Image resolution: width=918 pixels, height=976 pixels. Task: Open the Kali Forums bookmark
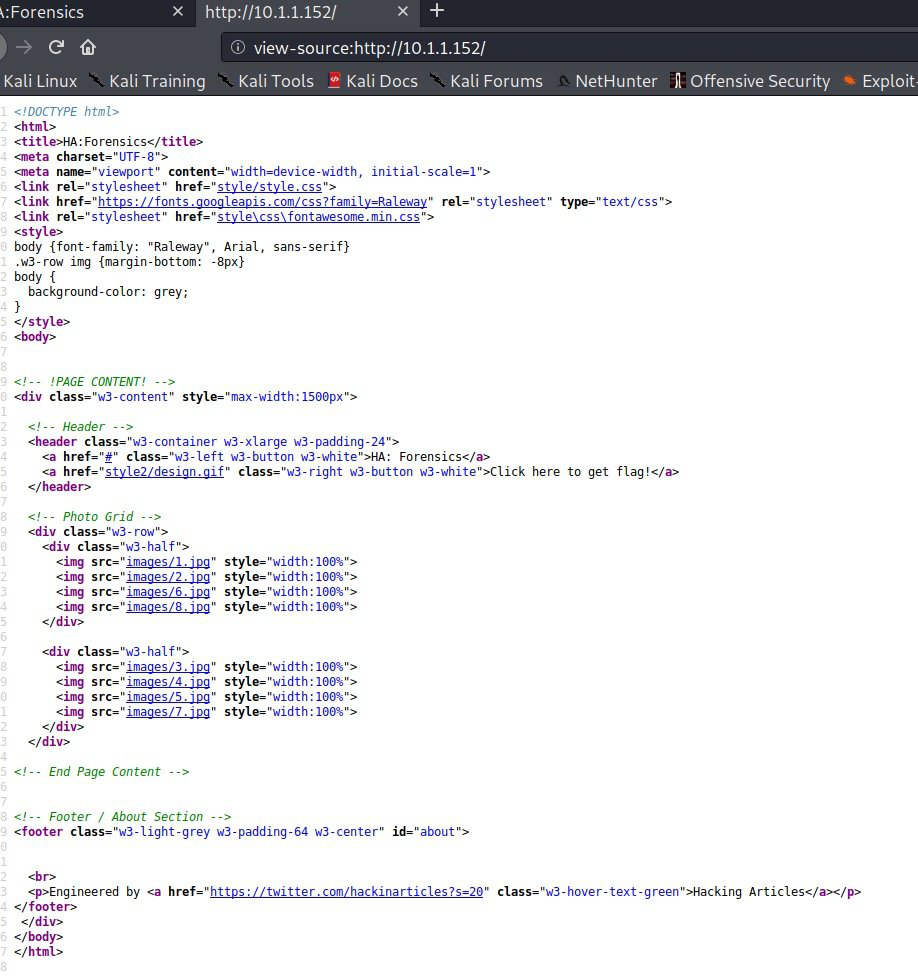tap(487, 81)
